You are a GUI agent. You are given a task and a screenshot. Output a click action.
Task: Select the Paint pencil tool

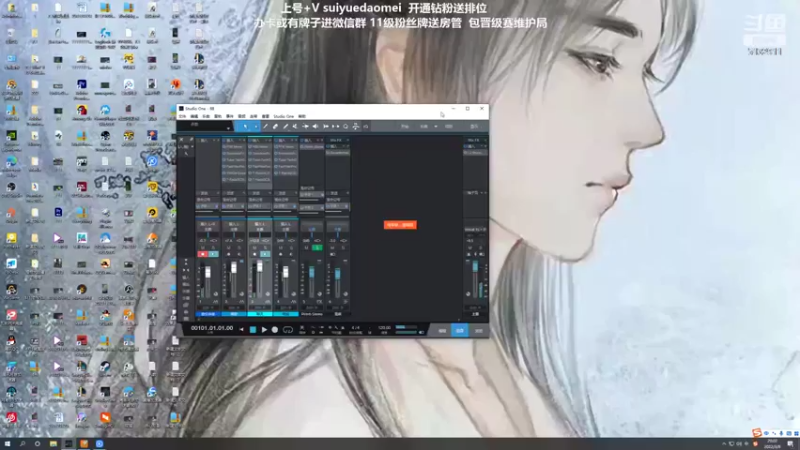tap(285, 126)
